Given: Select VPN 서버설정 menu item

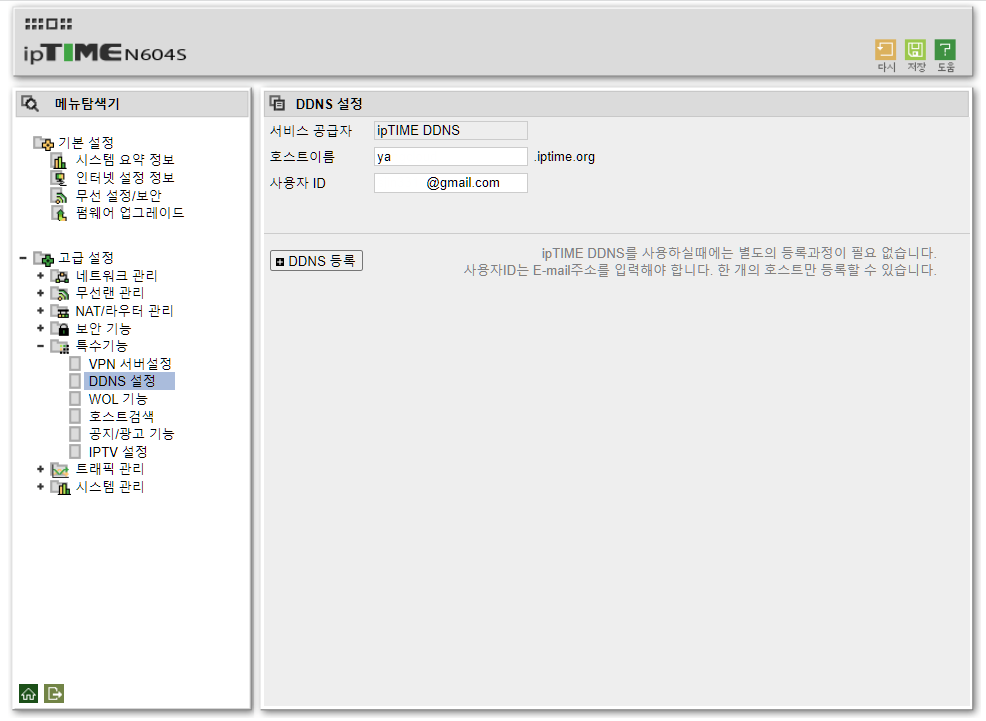Looking at the screenshot, I should (130, 363).
